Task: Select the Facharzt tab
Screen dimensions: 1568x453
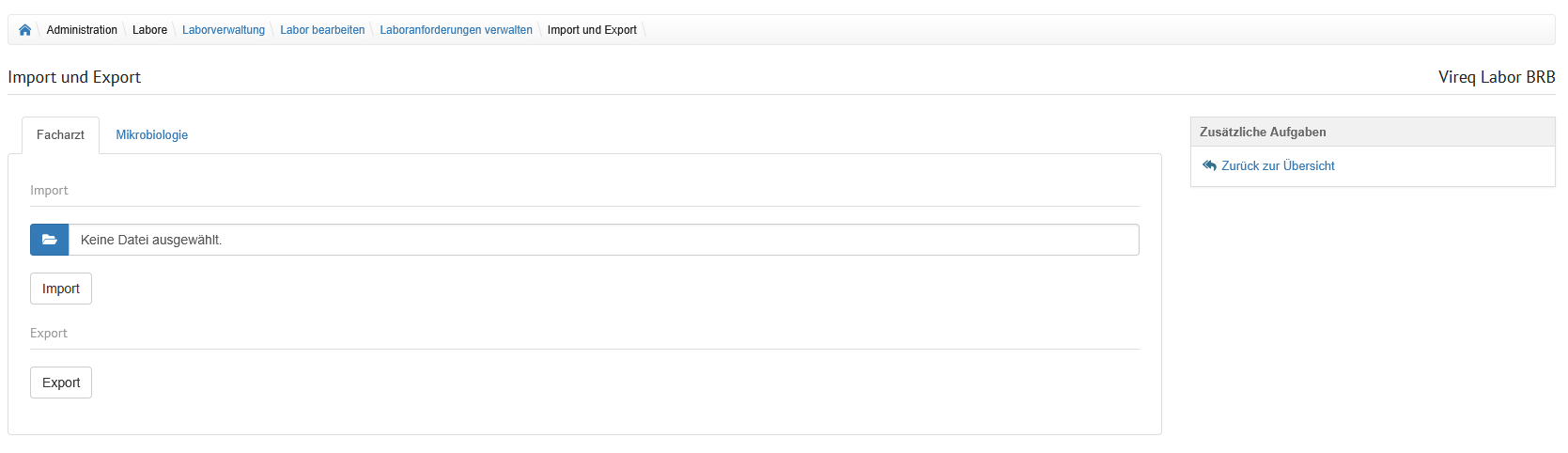Action: click(x=60, y=135)
